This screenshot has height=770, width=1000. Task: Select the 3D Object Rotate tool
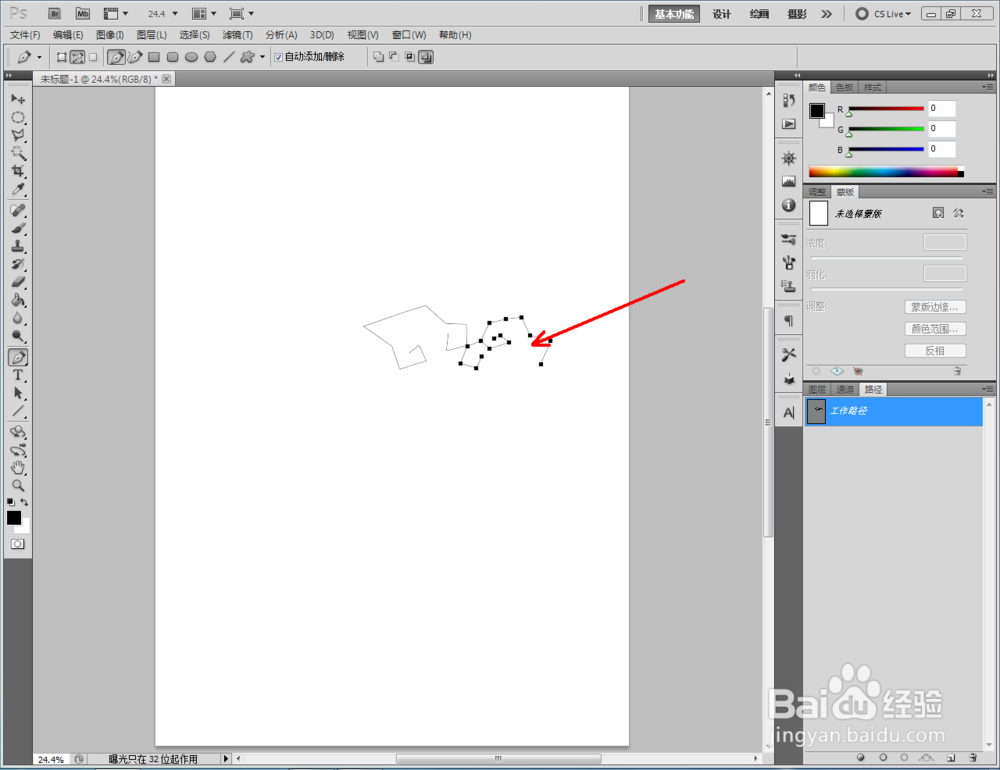pyautogui.click(x=18, y=432)
